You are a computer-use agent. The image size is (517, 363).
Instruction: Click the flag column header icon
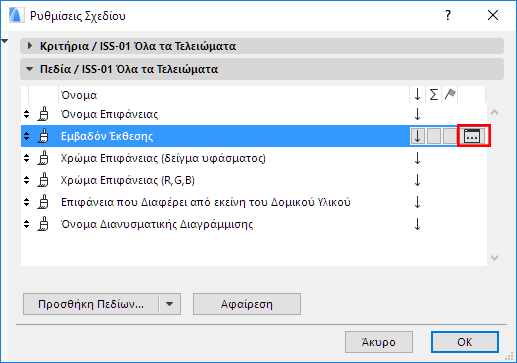click(450, 94)
